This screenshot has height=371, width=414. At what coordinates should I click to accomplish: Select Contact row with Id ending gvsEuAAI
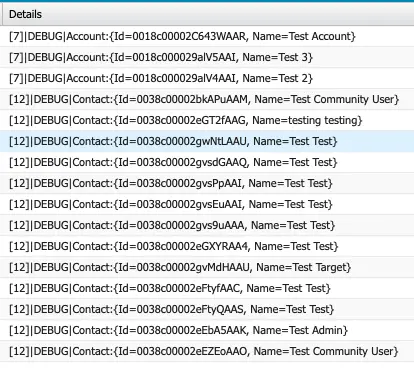coord(207,204)
